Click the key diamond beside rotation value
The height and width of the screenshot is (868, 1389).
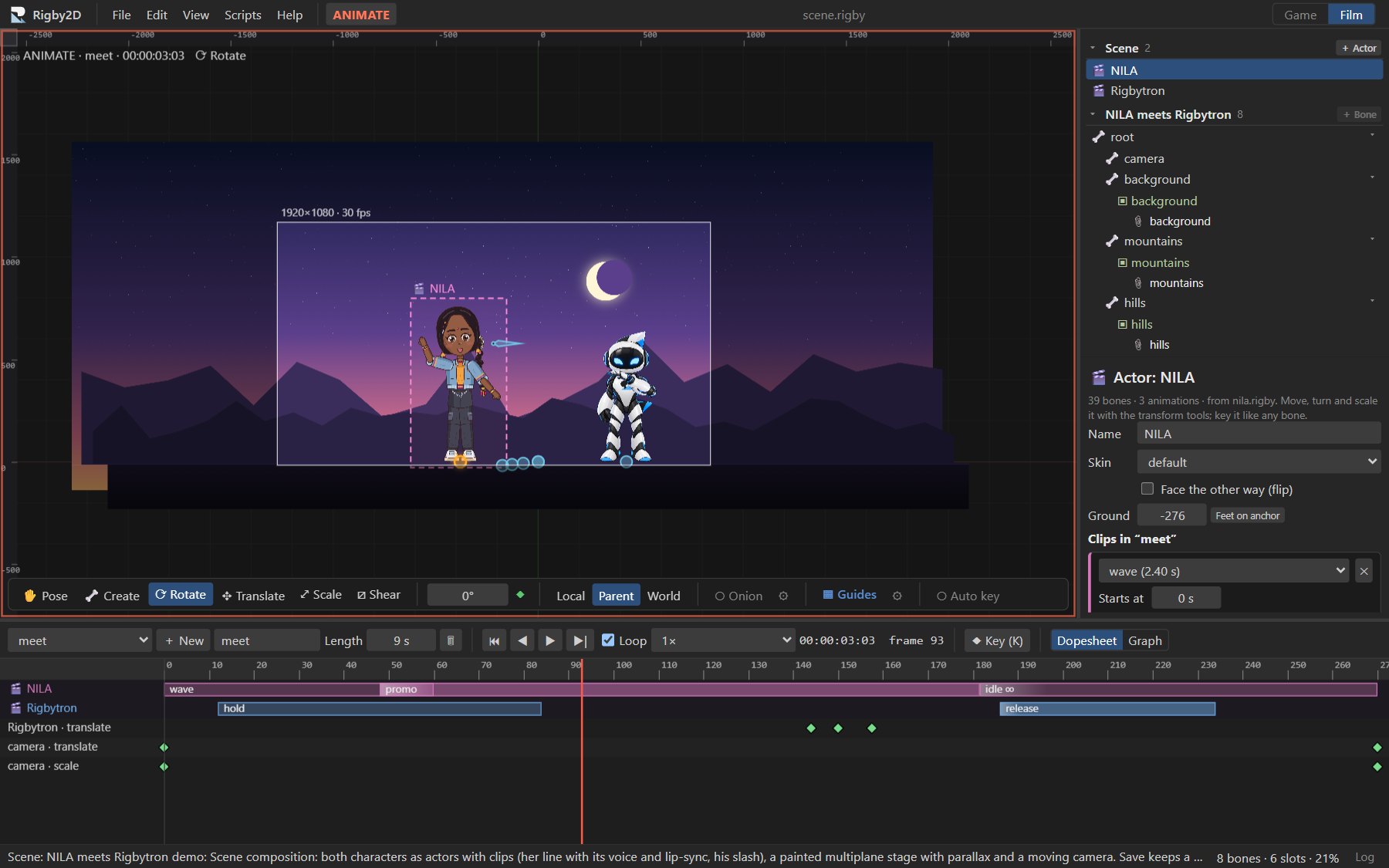(x=520, y=595)
